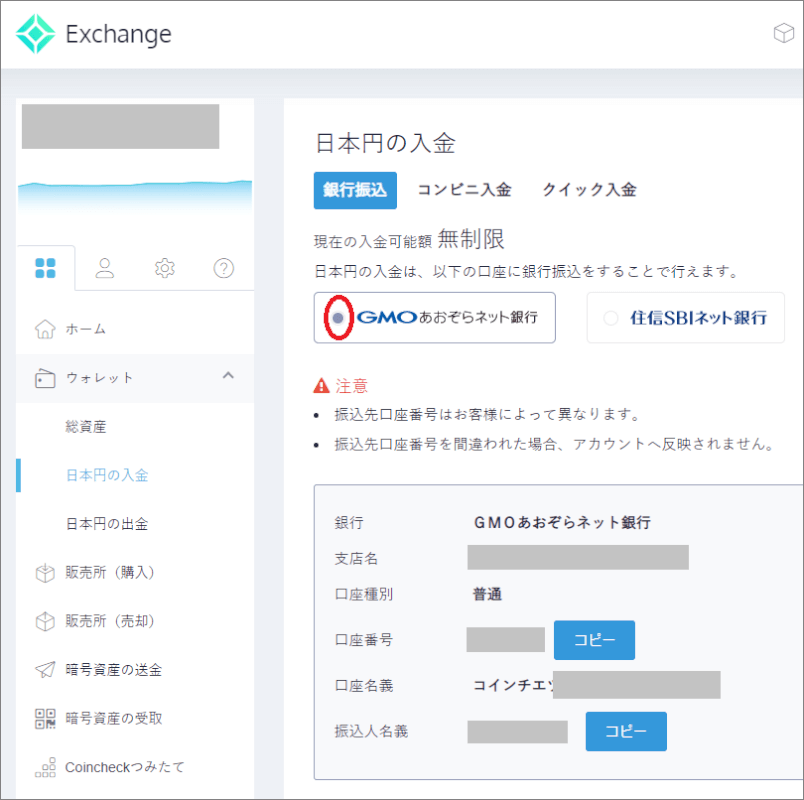Open 暗号資産の受取 page

114,718
